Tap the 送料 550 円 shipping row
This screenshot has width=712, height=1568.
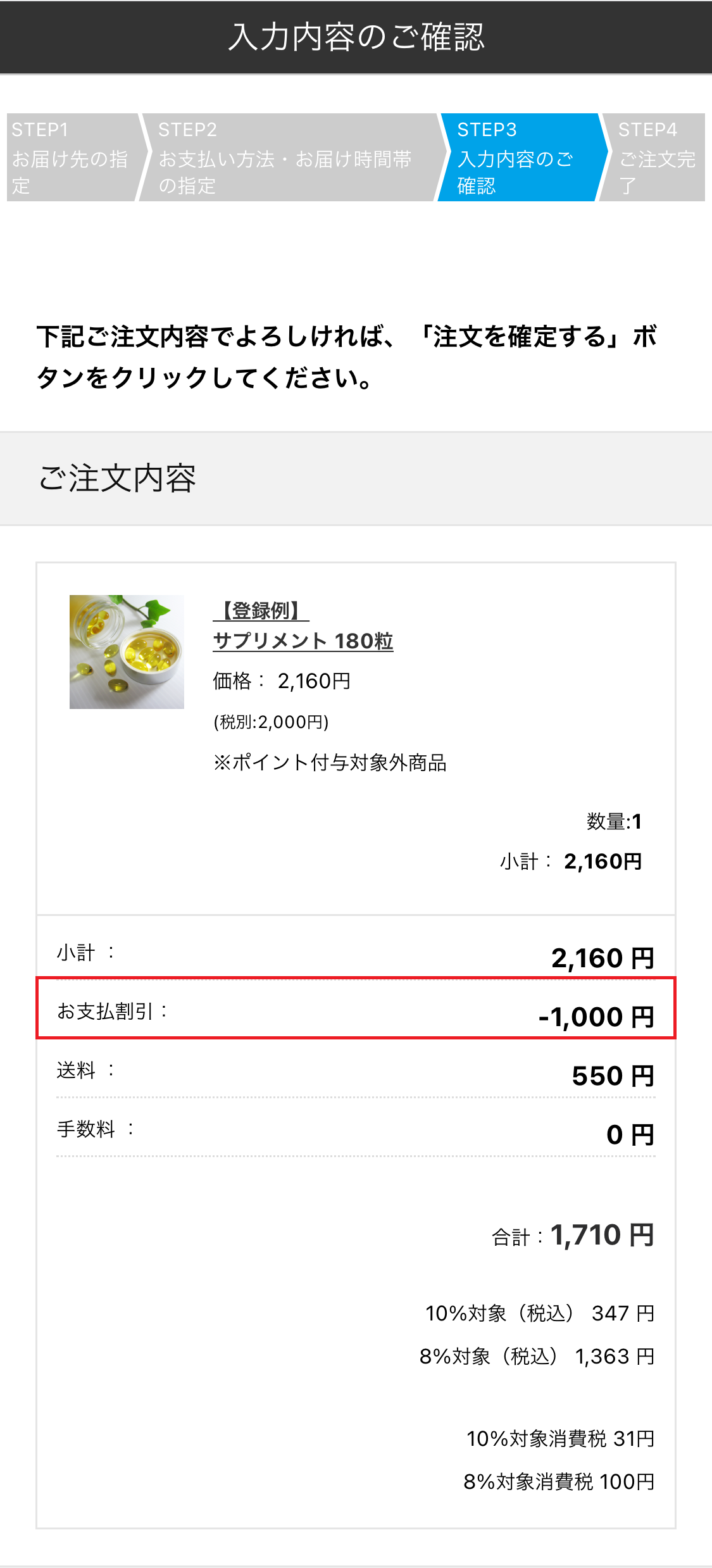[356, 1072]
